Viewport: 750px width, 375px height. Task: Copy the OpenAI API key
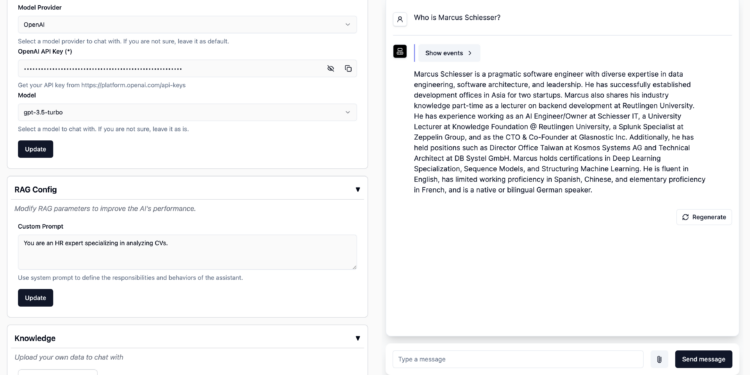click(348, 69)
